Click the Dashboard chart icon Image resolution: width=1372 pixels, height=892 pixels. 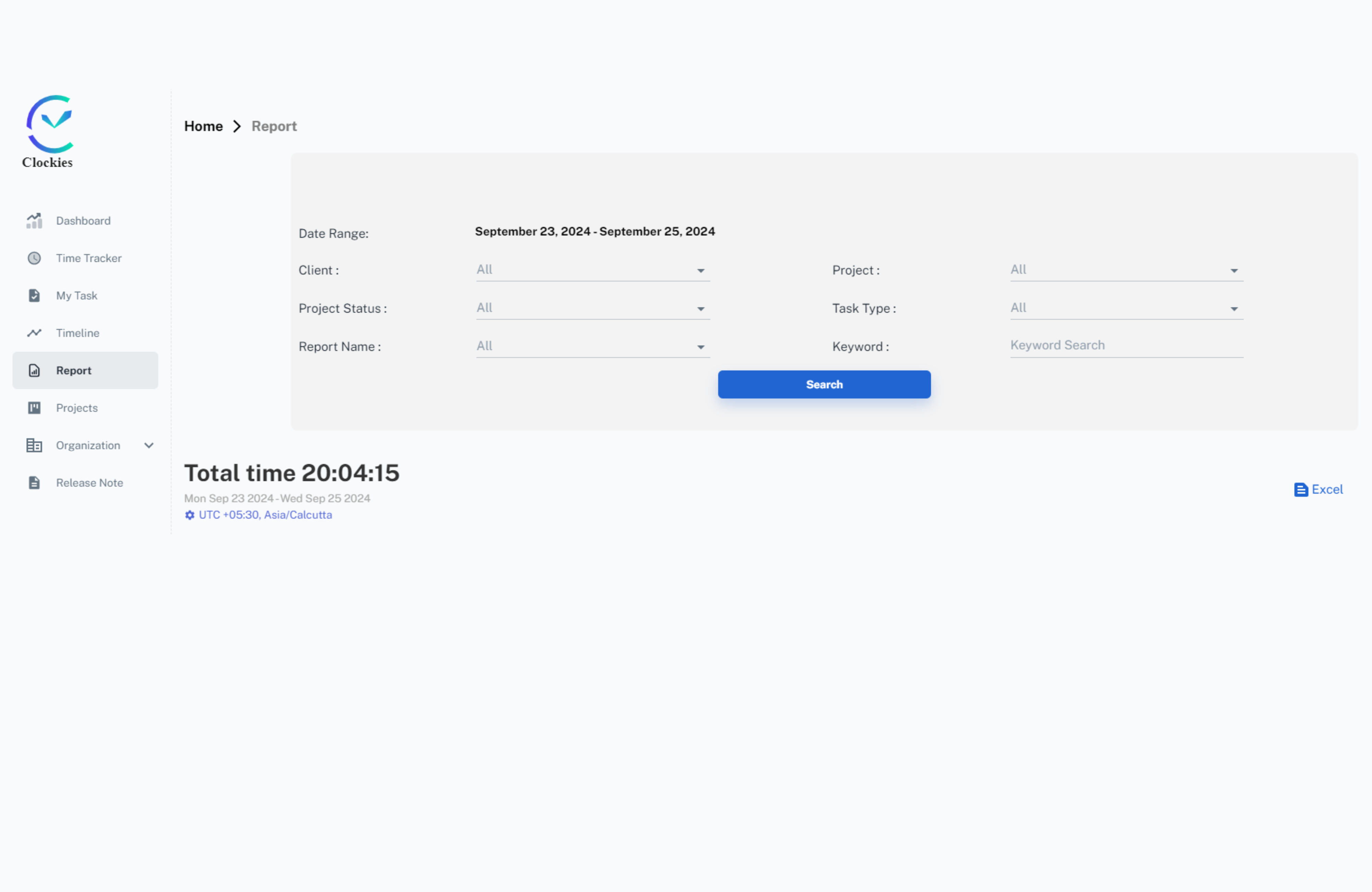(x=34, y=221)
